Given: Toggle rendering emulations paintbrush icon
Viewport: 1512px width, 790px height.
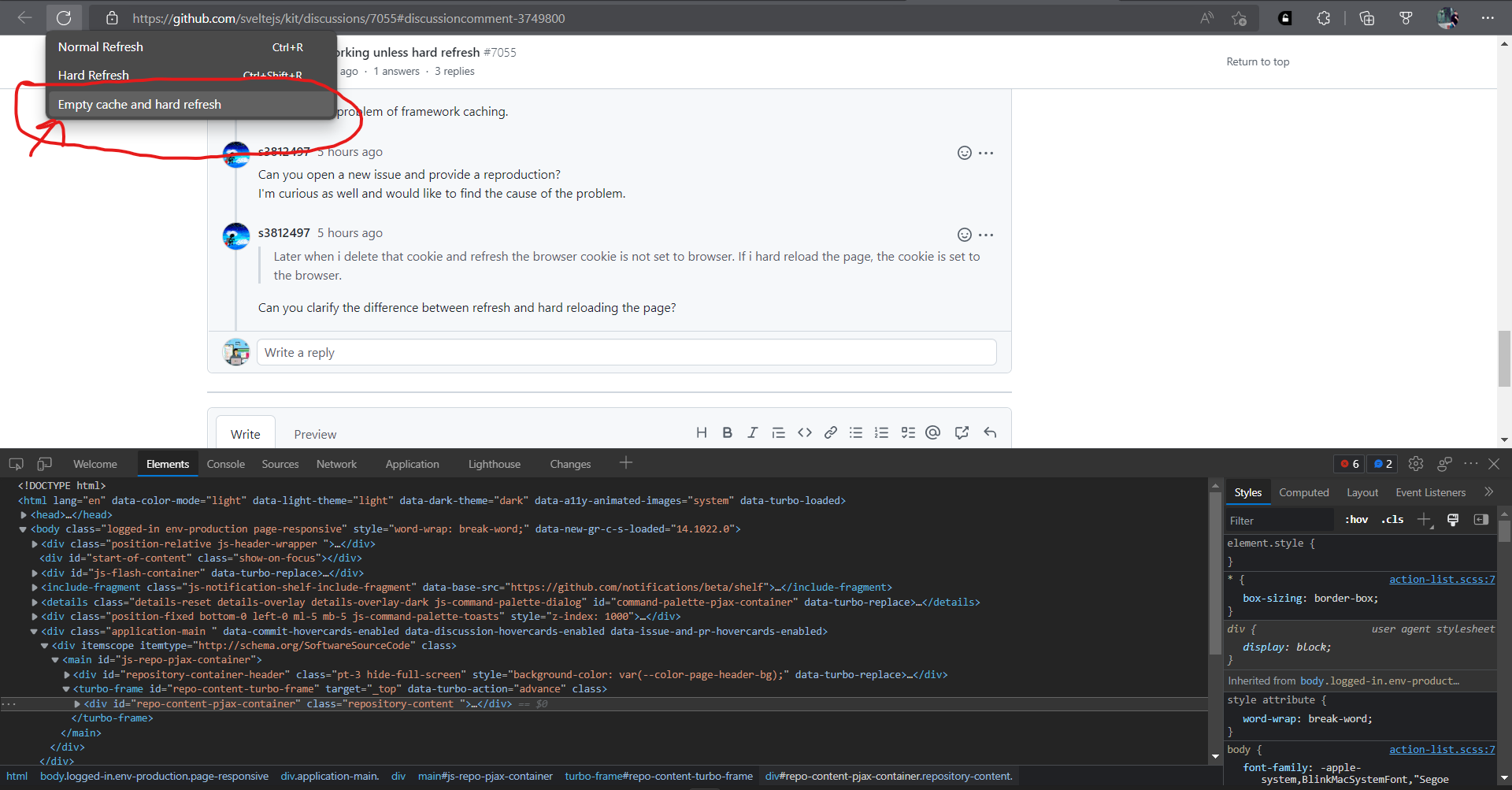Looking at the screenshot, I should click(1453, 520).
